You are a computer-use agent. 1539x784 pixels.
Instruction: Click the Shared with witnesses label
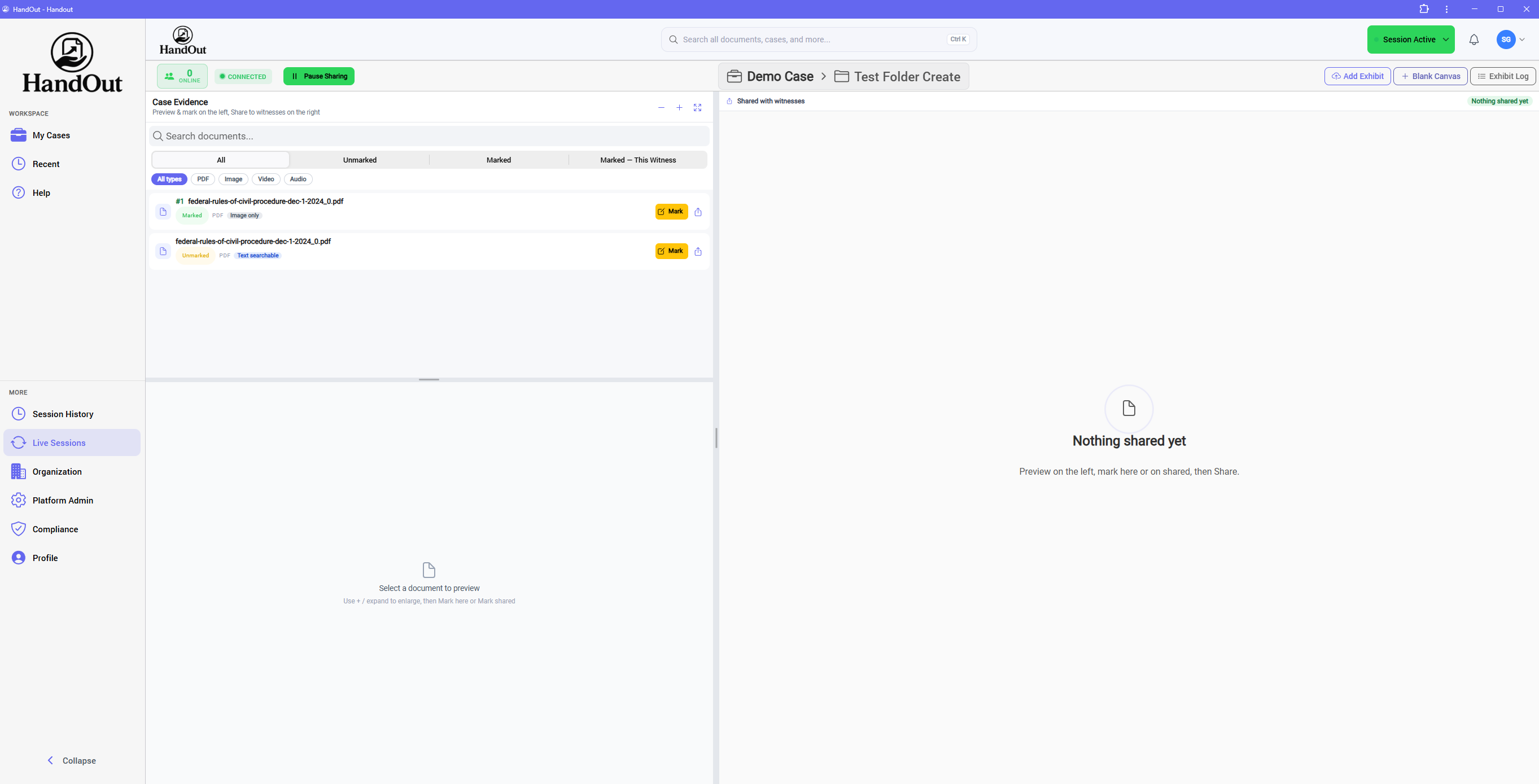click(771, 101)
